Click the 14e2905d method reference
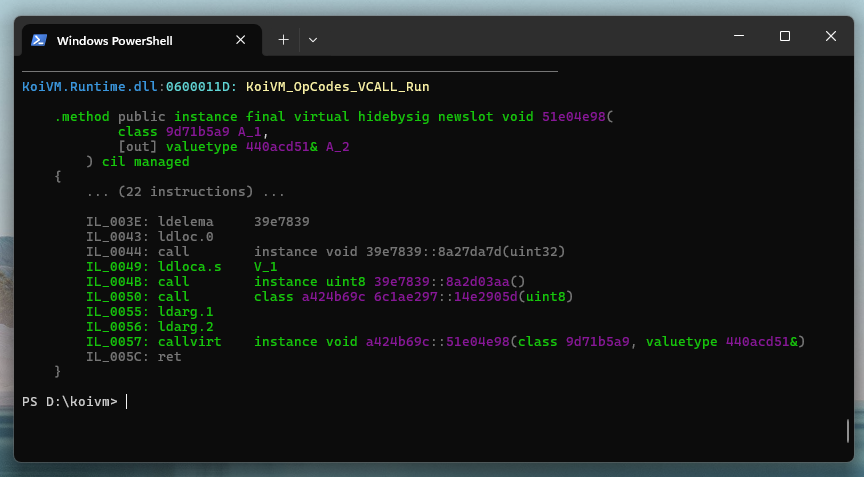Image resolution: width=864 pixels, height=477 pixels. tap(486, 296)
